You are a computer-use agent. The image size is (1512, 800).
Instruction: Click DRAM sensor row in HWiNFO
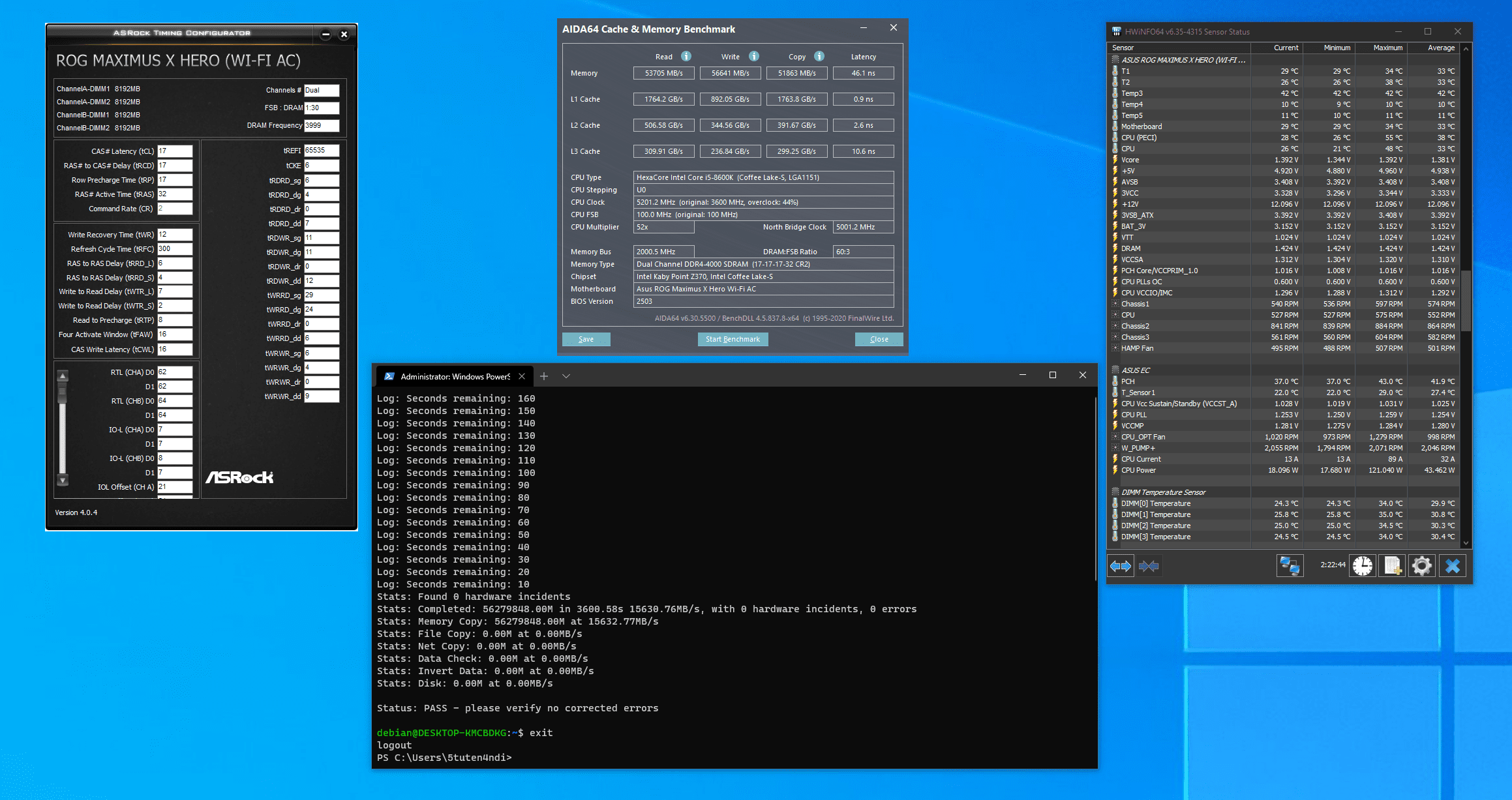click(x=1284, y=248)
